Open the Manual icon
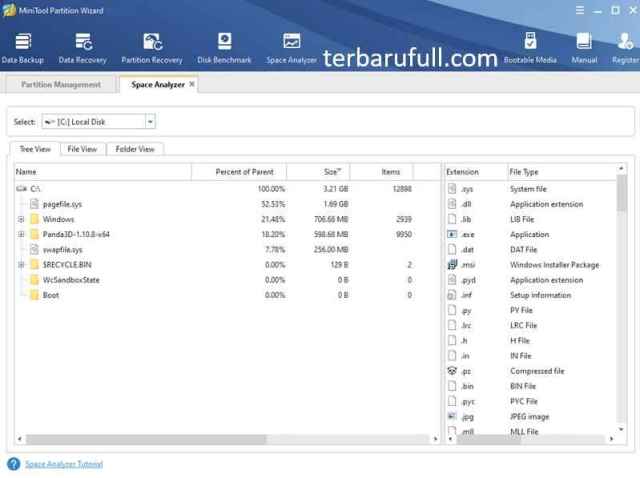The height and width of the screenshot is (478, 640). [x=584, y=48]
